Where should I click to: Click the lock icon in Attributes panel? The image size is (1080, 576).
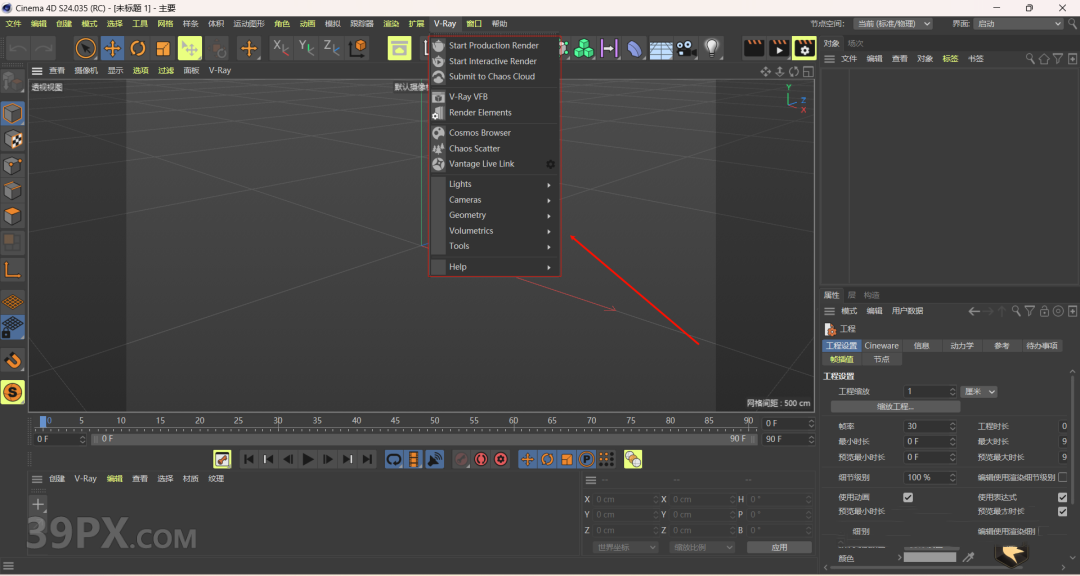[x=1045, y=311]
